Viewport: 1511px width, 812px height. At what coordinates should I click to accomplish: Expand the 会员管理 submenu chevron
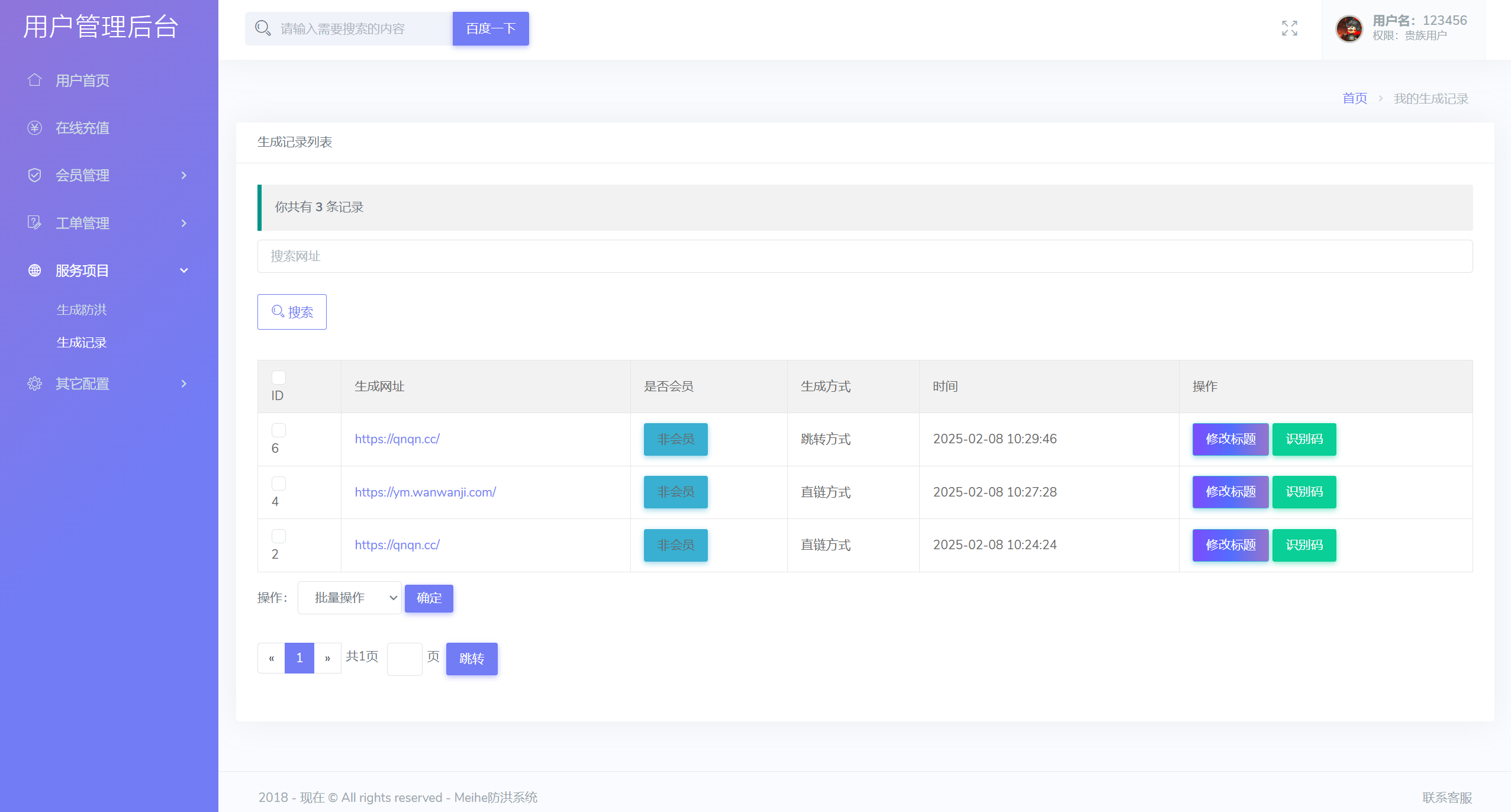coord(184,175)
